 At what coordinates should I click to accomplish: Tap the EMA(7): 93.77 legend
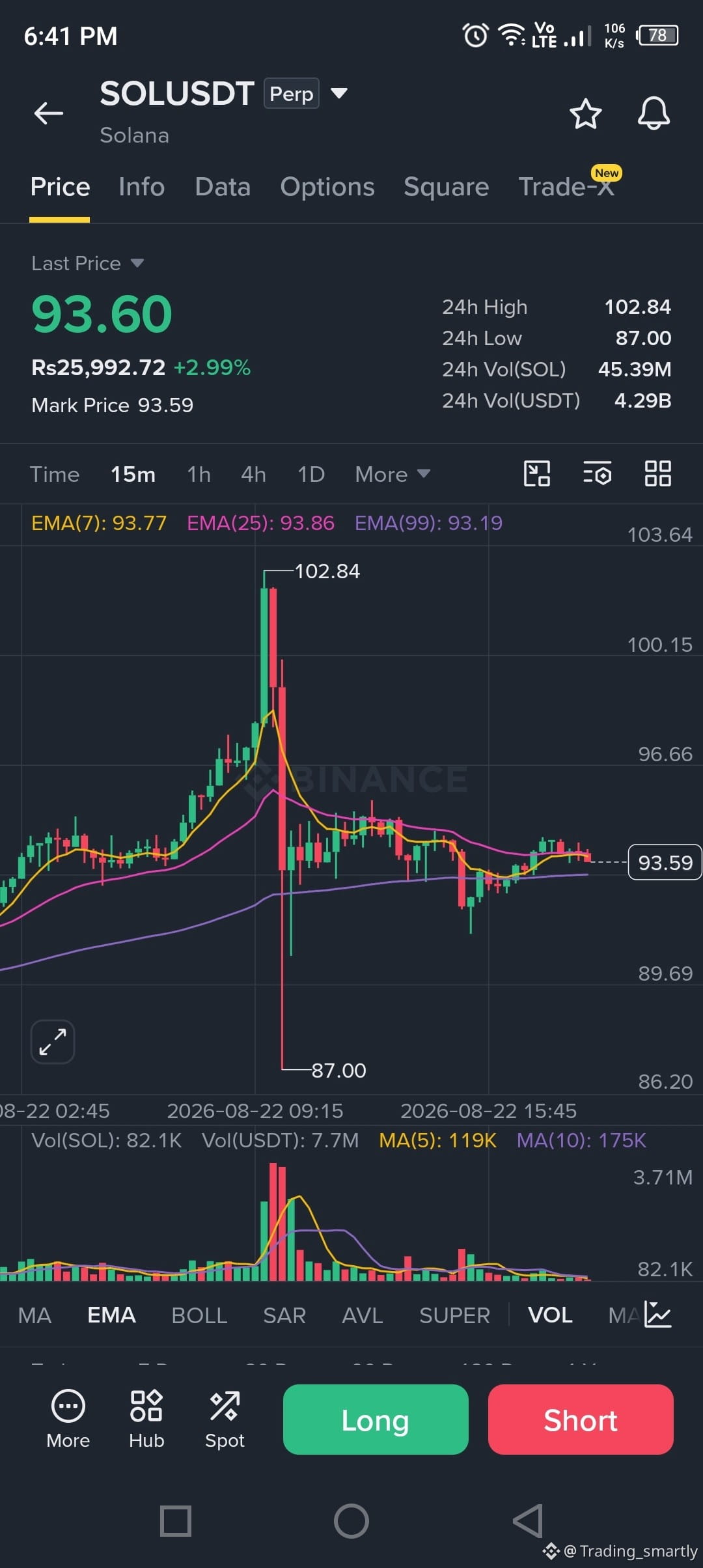point(99,523)
